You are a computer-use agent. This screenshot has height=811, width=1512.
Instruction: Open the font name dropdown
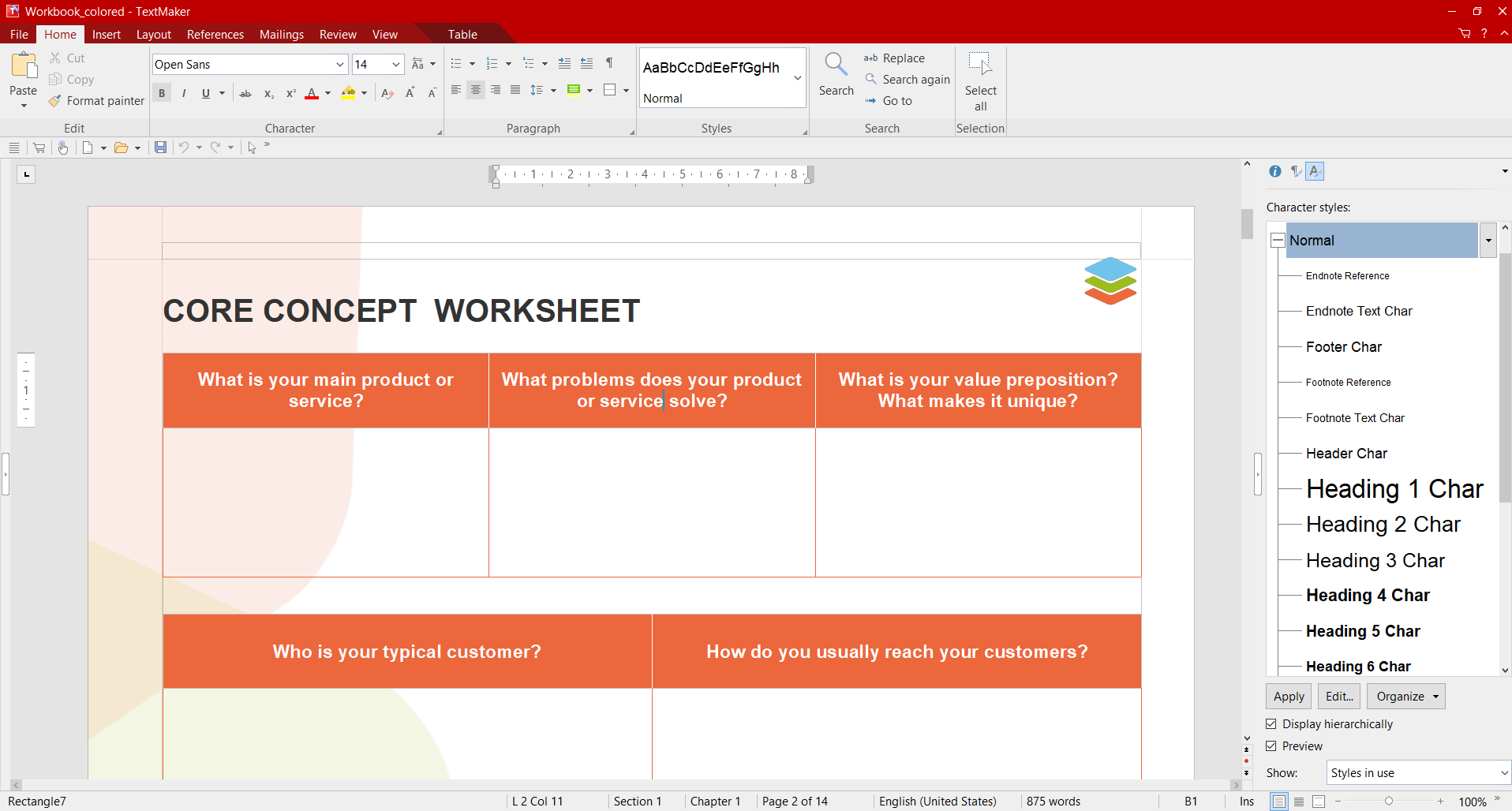coord(339,64)
